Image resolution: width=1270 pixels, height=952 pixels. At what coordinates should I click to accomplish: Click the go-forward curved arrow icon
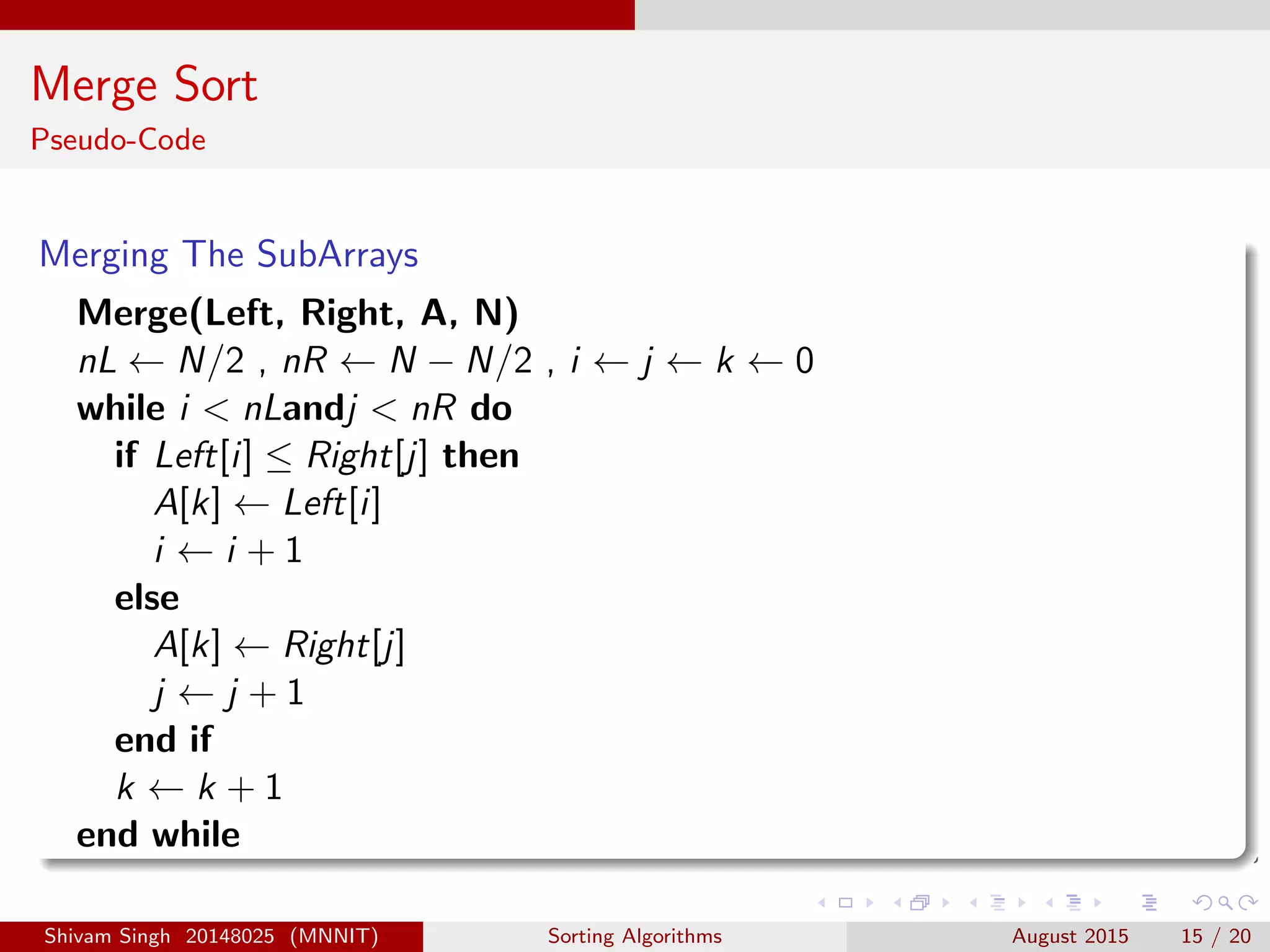pos(1248,902)
